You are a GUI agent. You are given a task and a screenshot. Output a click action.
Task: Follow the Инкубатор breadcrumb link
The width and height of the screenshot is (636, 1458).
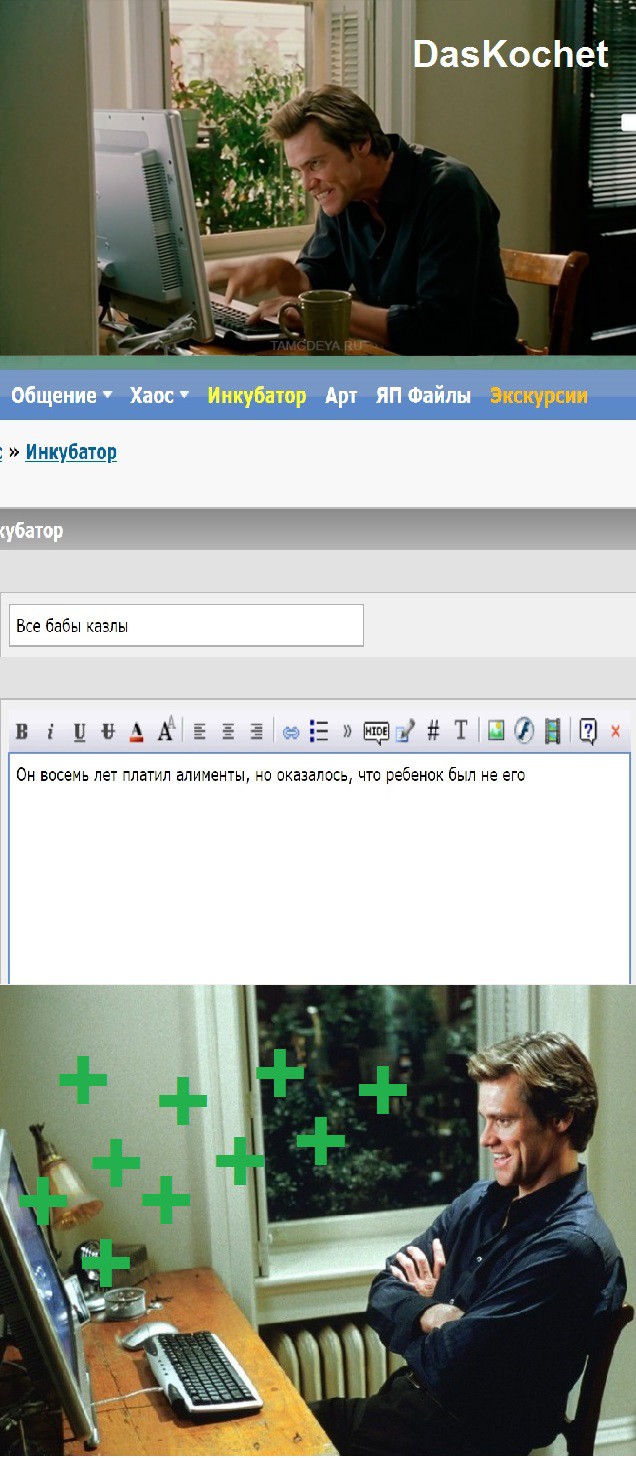71,452
